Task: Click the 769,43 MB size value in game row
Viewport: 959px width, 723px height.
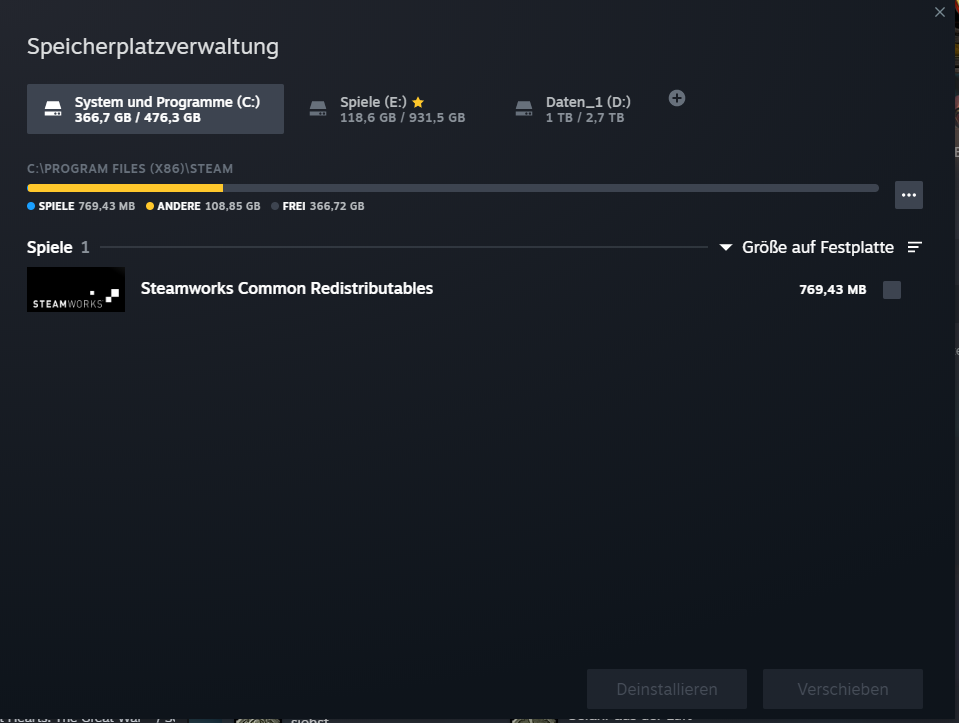Action: coord(832,289)
